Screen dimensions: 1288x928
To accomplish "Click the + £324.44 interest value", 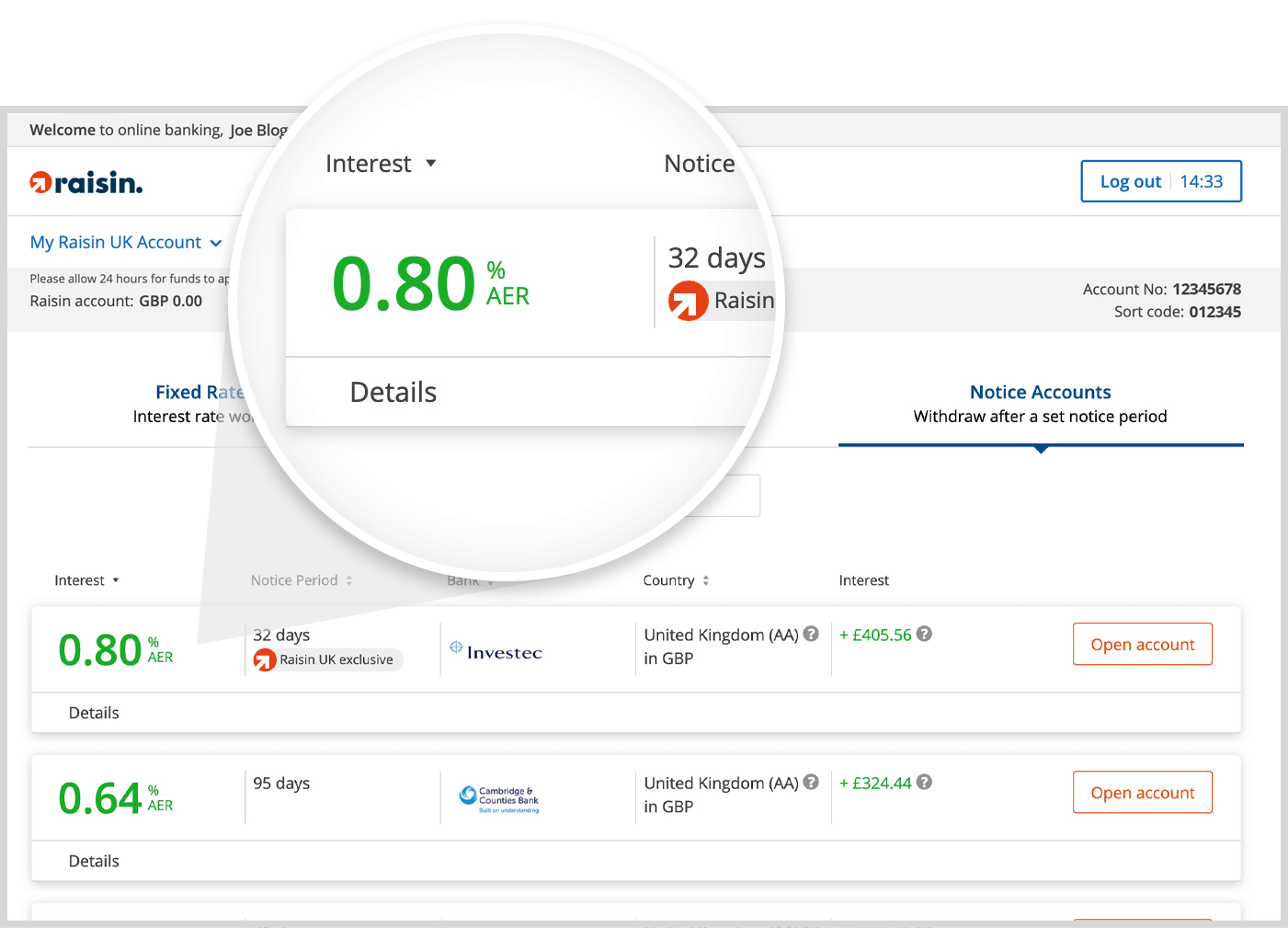I will pyautogui.click(x=875, y=783).
